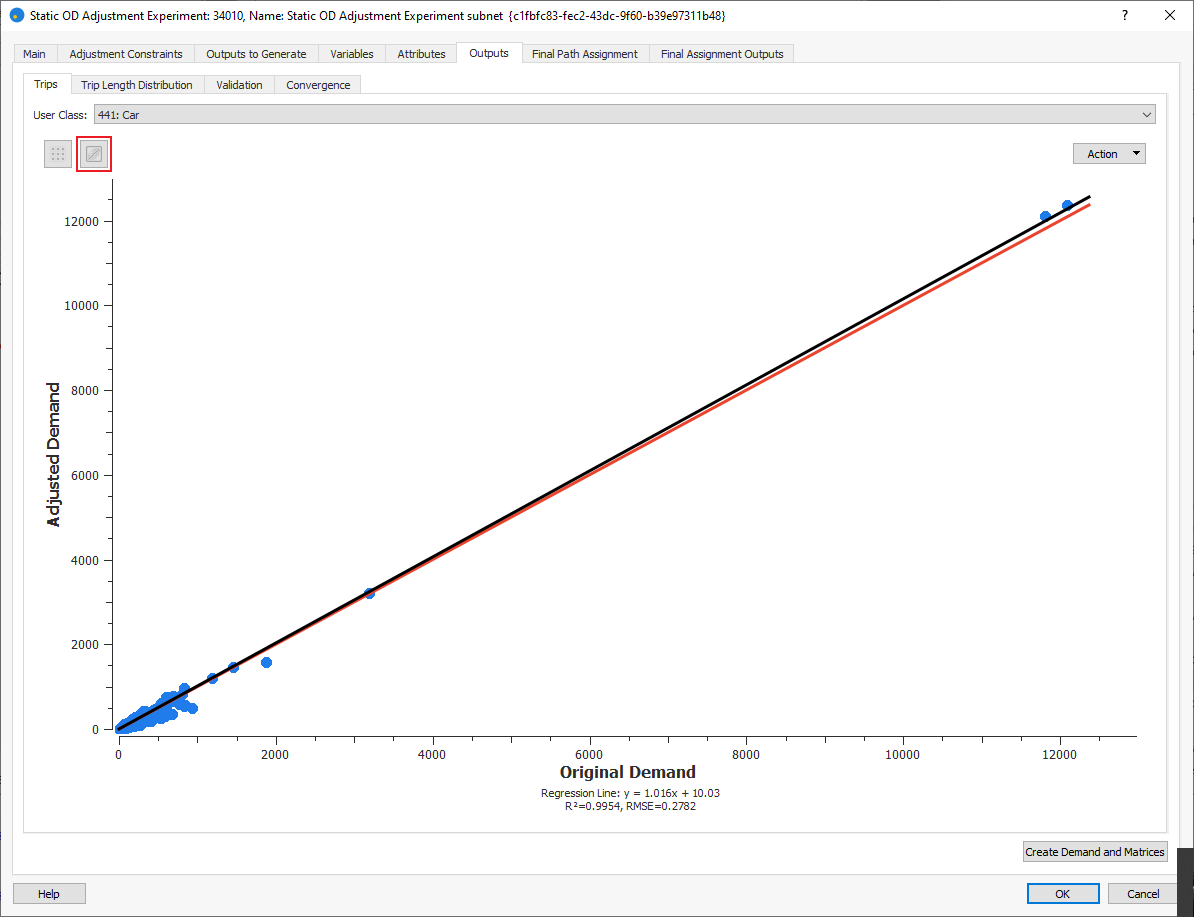Viewport: 1194px width, 917px height.
Task: Expand the Action menu button
Action: pos(1108,154)
